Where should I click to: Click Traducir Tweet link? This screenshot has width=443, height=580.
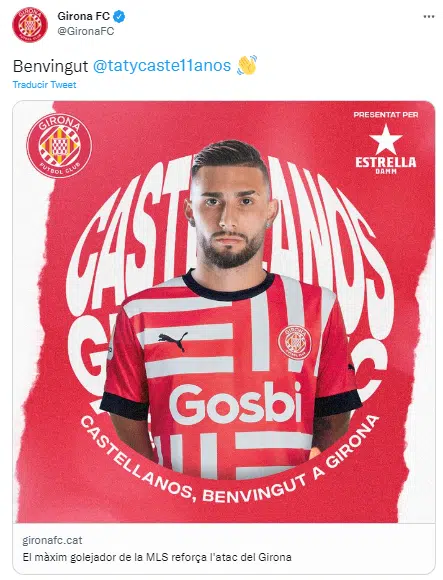pos(44,85)
